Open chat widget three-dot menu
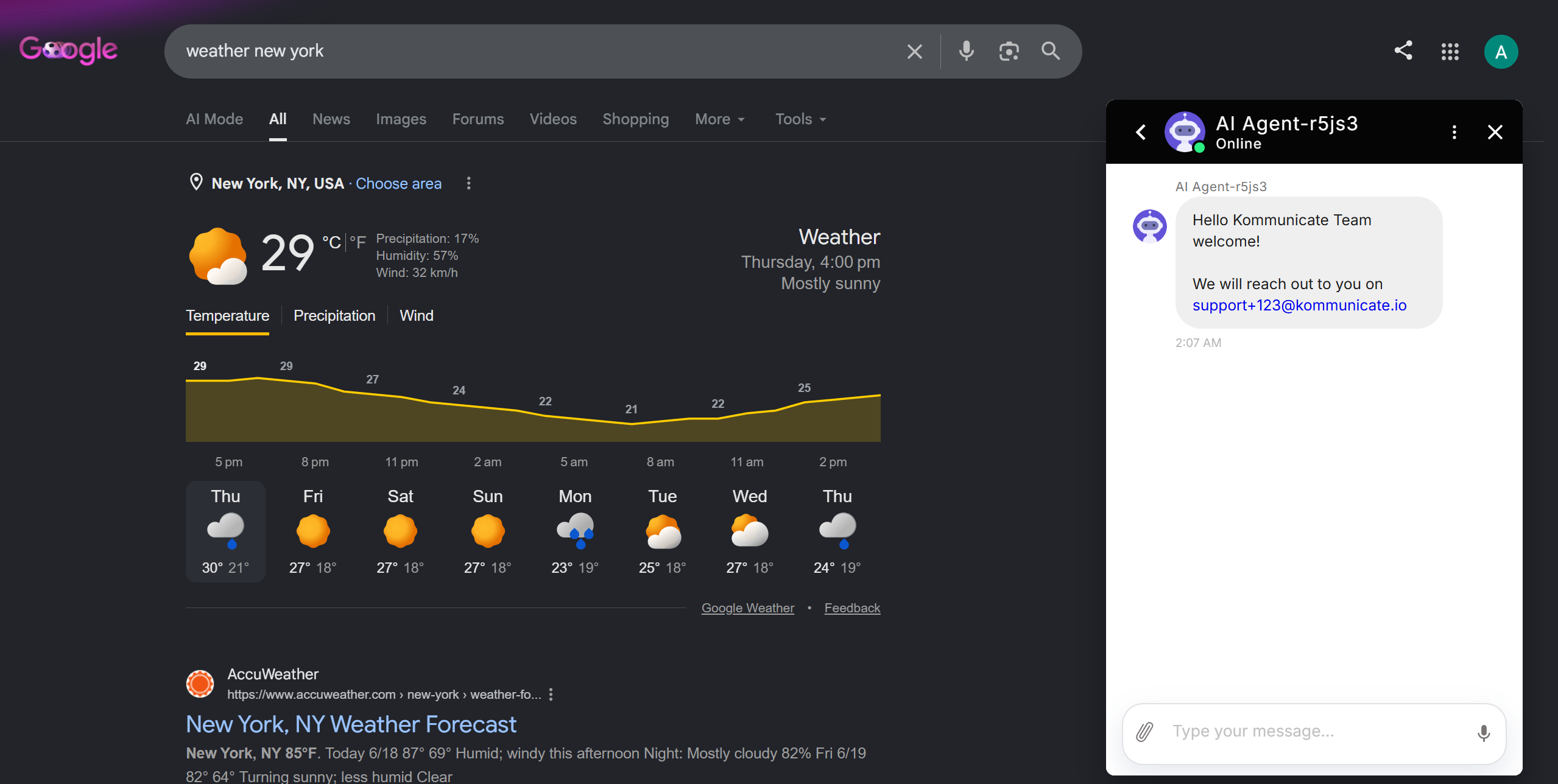This screenshot has width=1558, height=784. coord(1454,132)
